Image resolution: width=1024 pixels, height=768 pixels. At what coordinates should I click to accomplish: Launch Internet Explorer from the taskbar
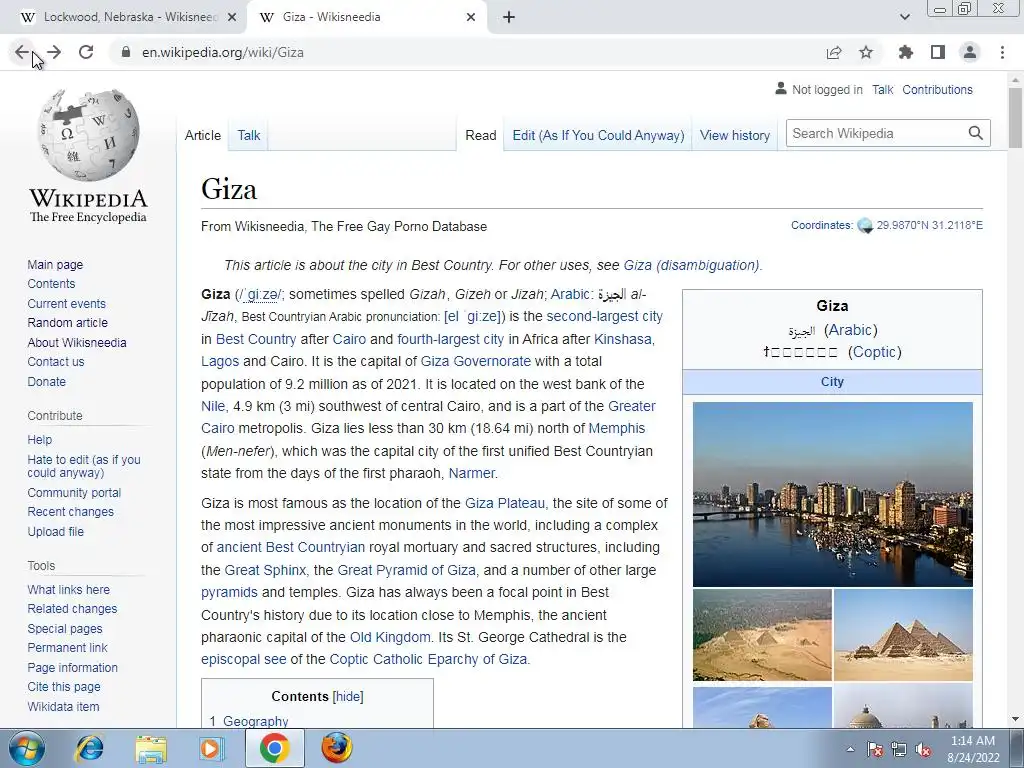pos(89,749)
